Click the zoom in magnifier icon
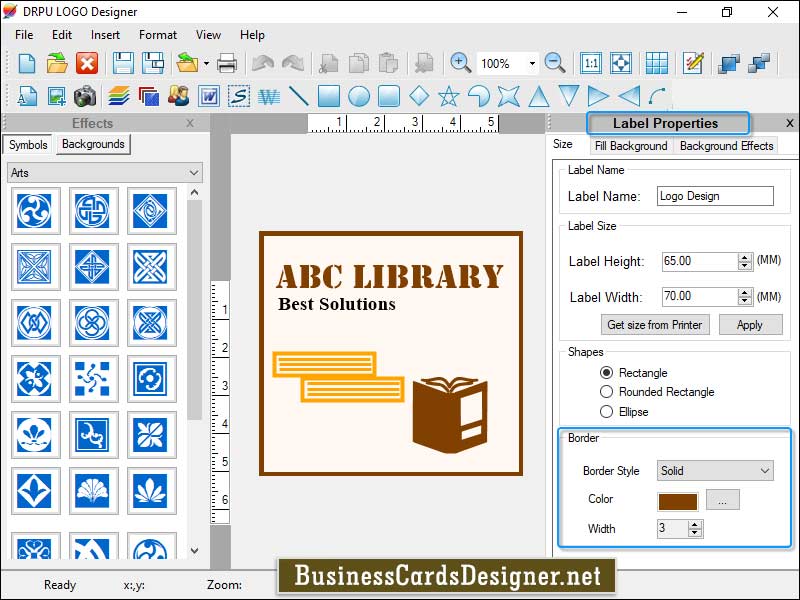This screenshot has width=800, height=600. (x=460, y=63)
